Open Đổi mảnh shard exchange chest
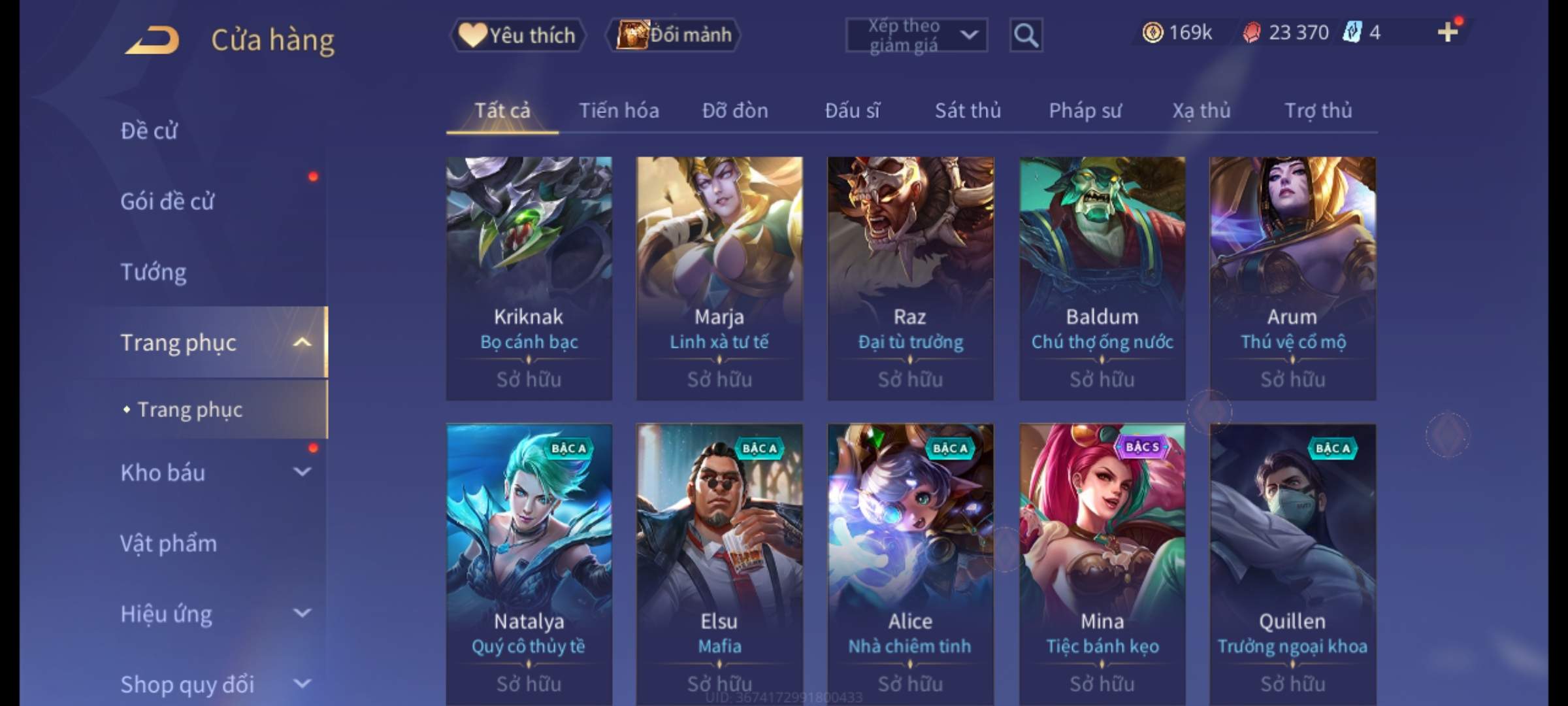The width and height of the screenshot is (1568, 706). tap(673, 35)
